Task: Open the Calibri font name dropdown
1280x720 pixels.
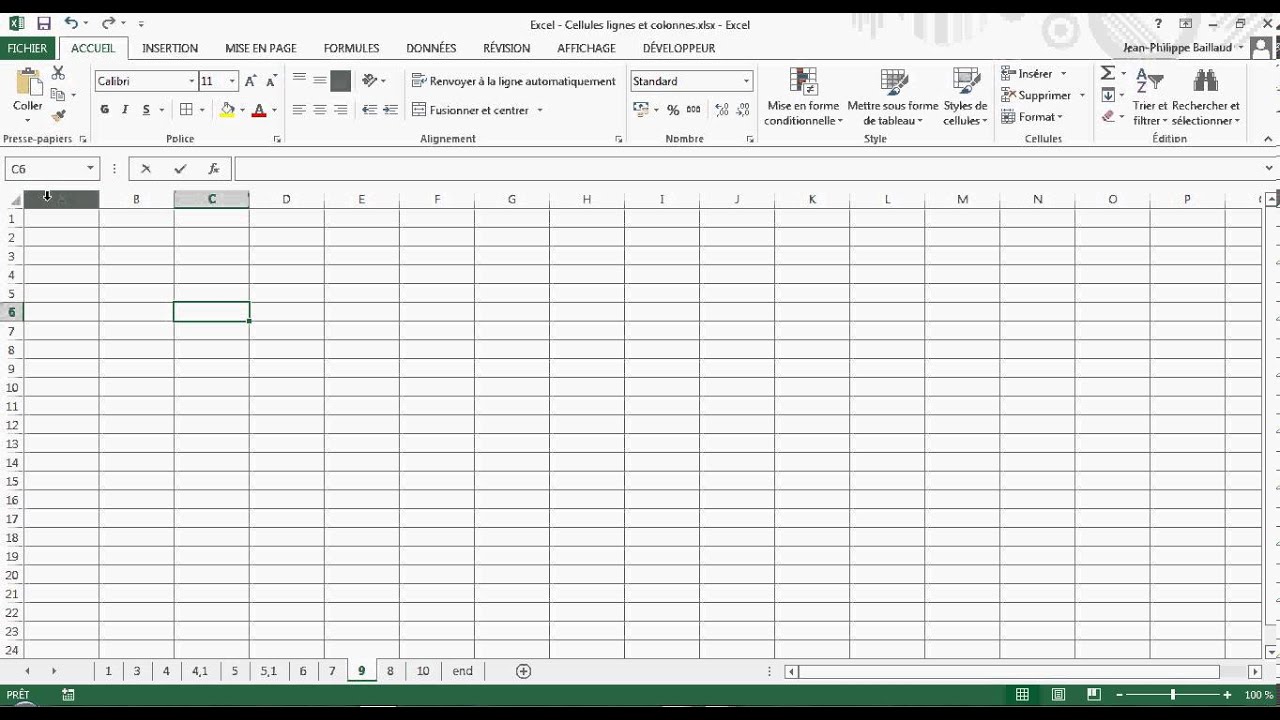Action: tap(191, 81)
